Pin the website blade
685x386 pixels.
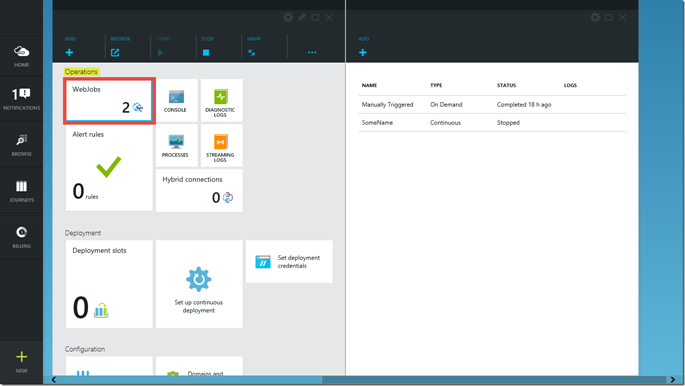(x=302, y=17)
